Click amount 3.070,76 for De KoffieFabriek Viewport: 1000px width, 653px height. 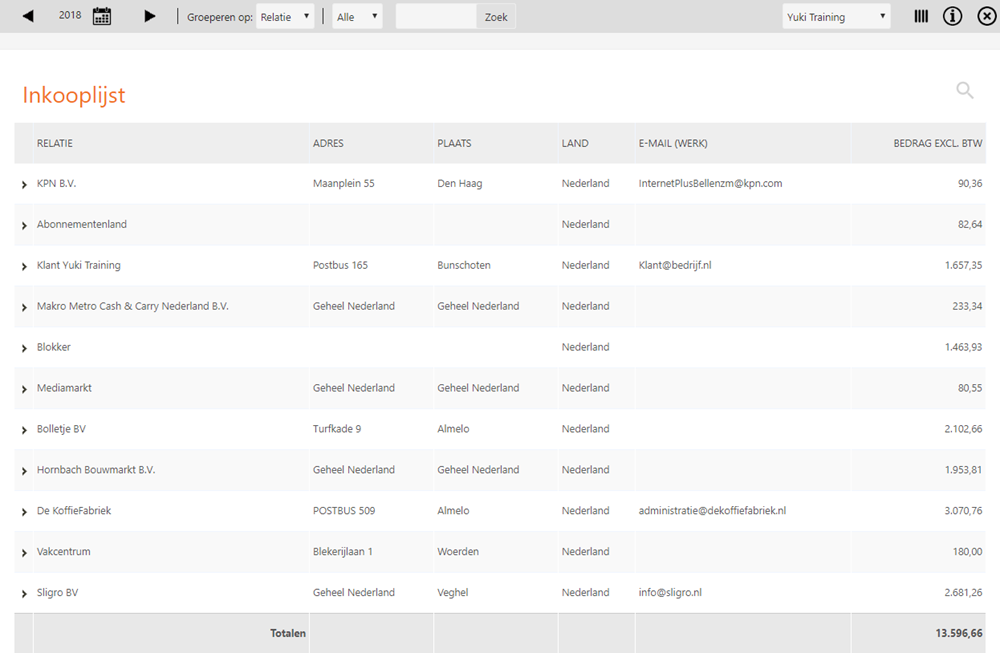pos(963,510)
